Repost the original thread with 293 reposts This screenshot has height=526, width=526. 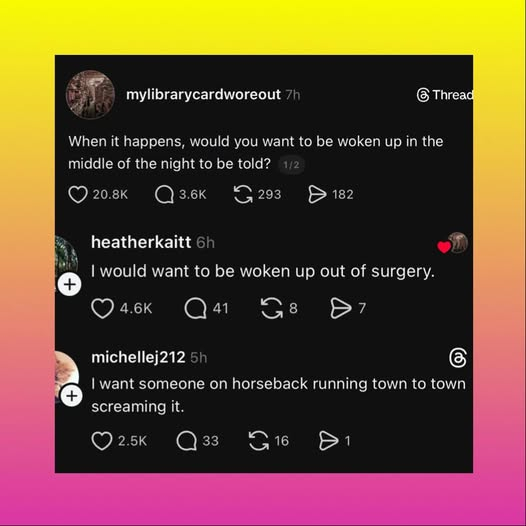point(243,195)
